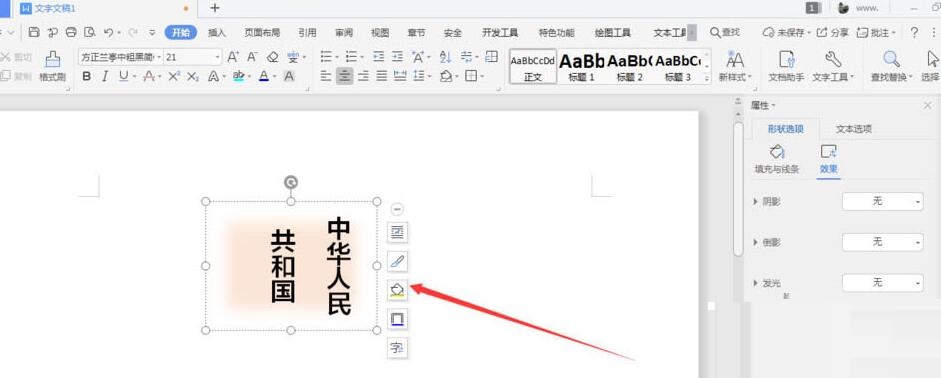Click the numbered list icon

(x=352, y=57)
